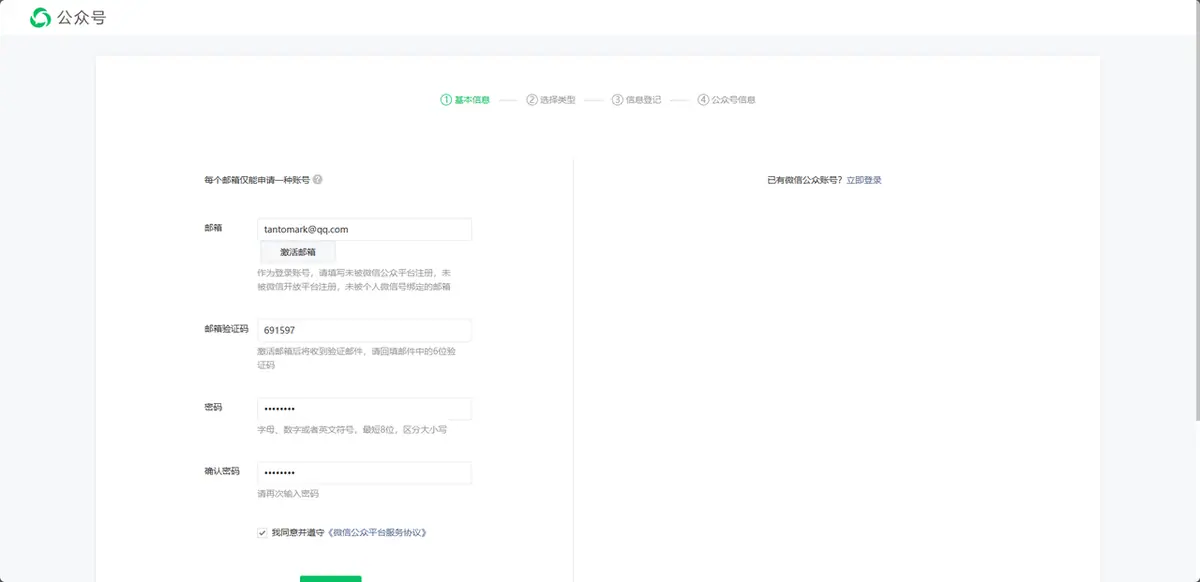Click the 激活邮箱 button

click(x=298, y=252)
